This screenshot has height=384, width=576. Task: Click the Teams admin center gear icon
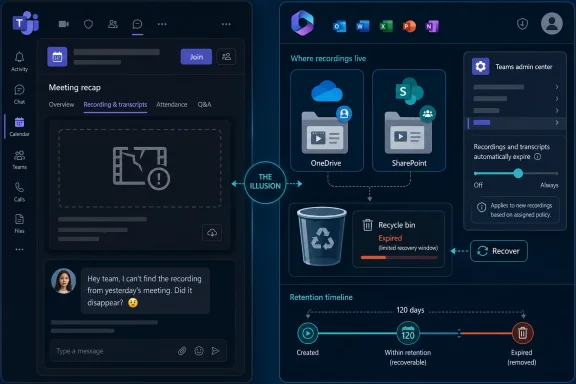tap(480, 67)
